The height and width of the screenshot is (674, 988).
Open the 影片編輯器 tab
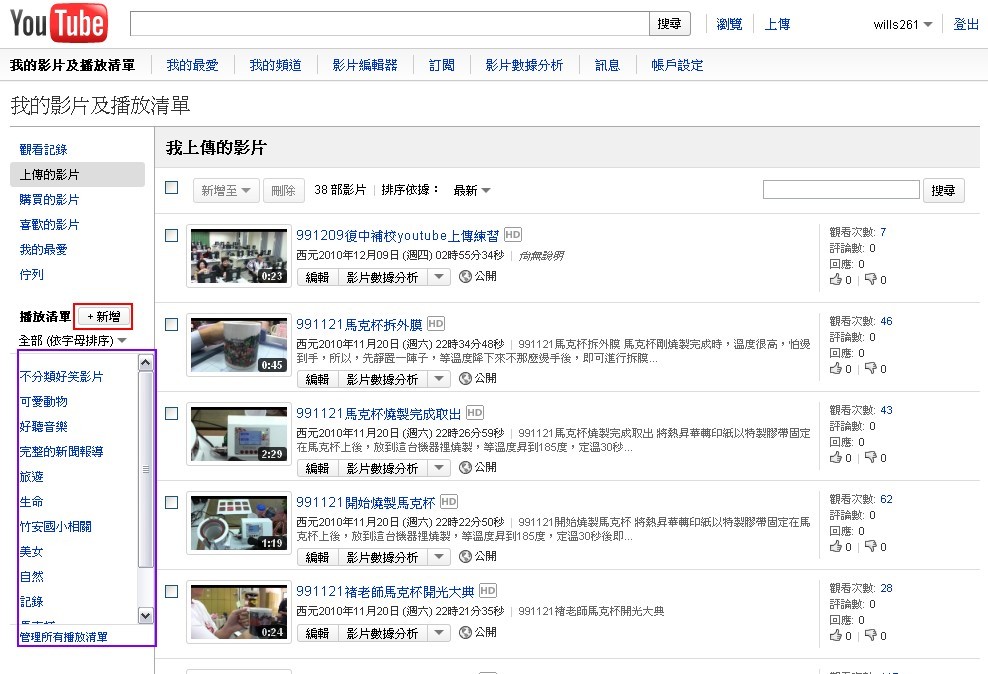[x=365, y=65]
